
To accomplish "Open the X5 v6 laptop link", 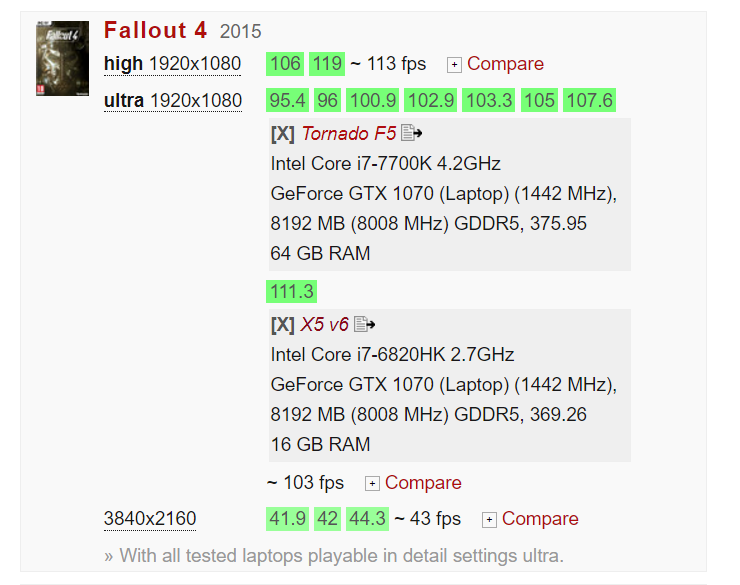I will [324, 325].
